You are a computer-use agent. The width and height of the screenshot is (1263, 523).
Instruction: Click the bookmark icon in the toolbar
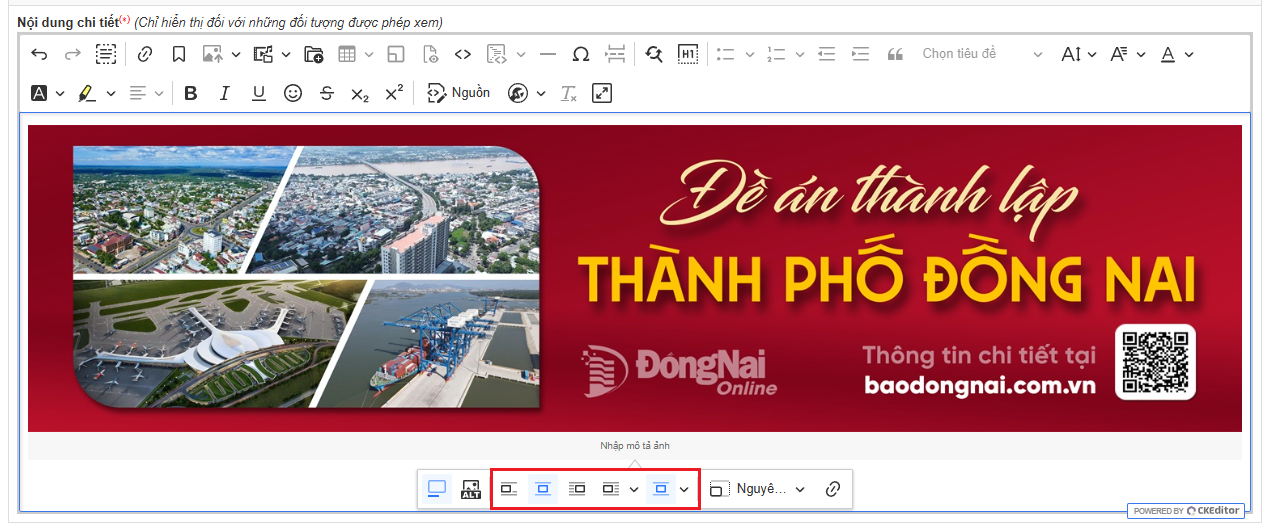click(x=178, y=54)
